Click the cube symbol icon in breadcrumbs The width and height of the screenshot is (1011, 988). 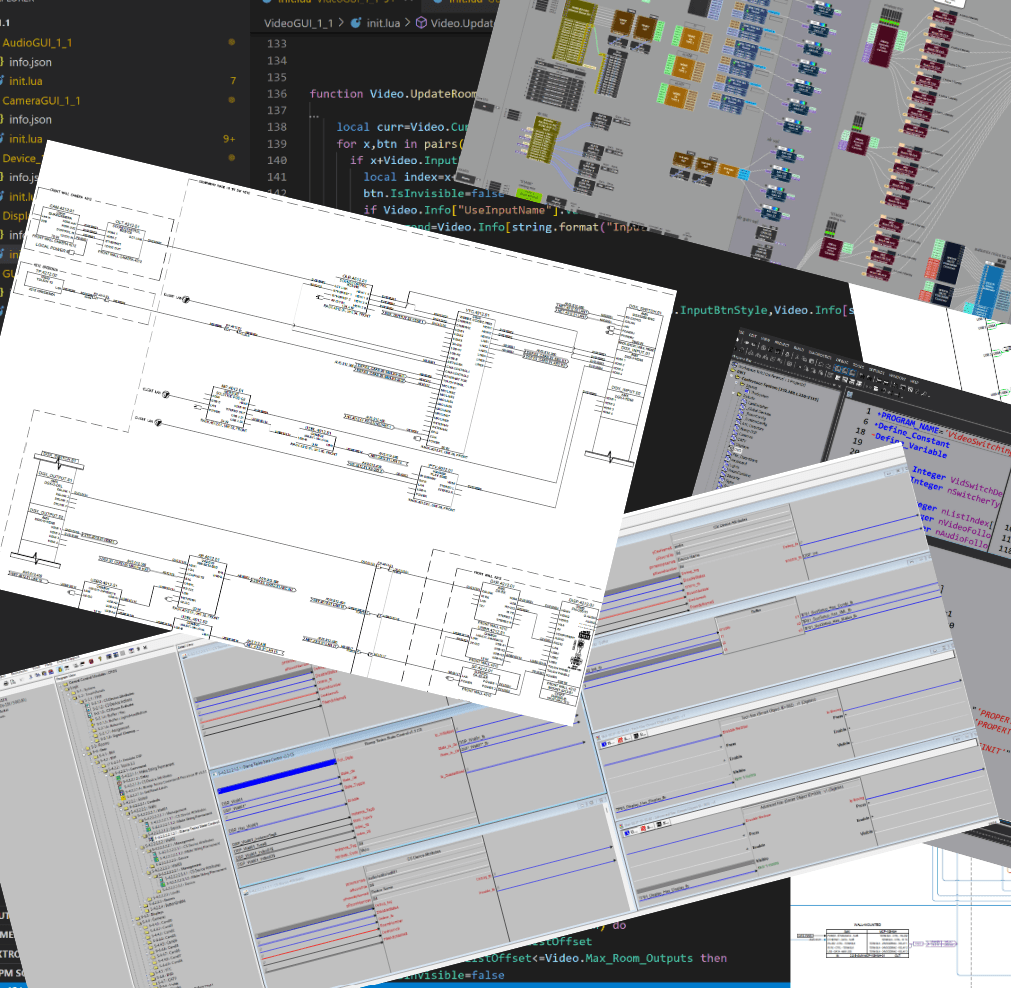pos(421,23)
